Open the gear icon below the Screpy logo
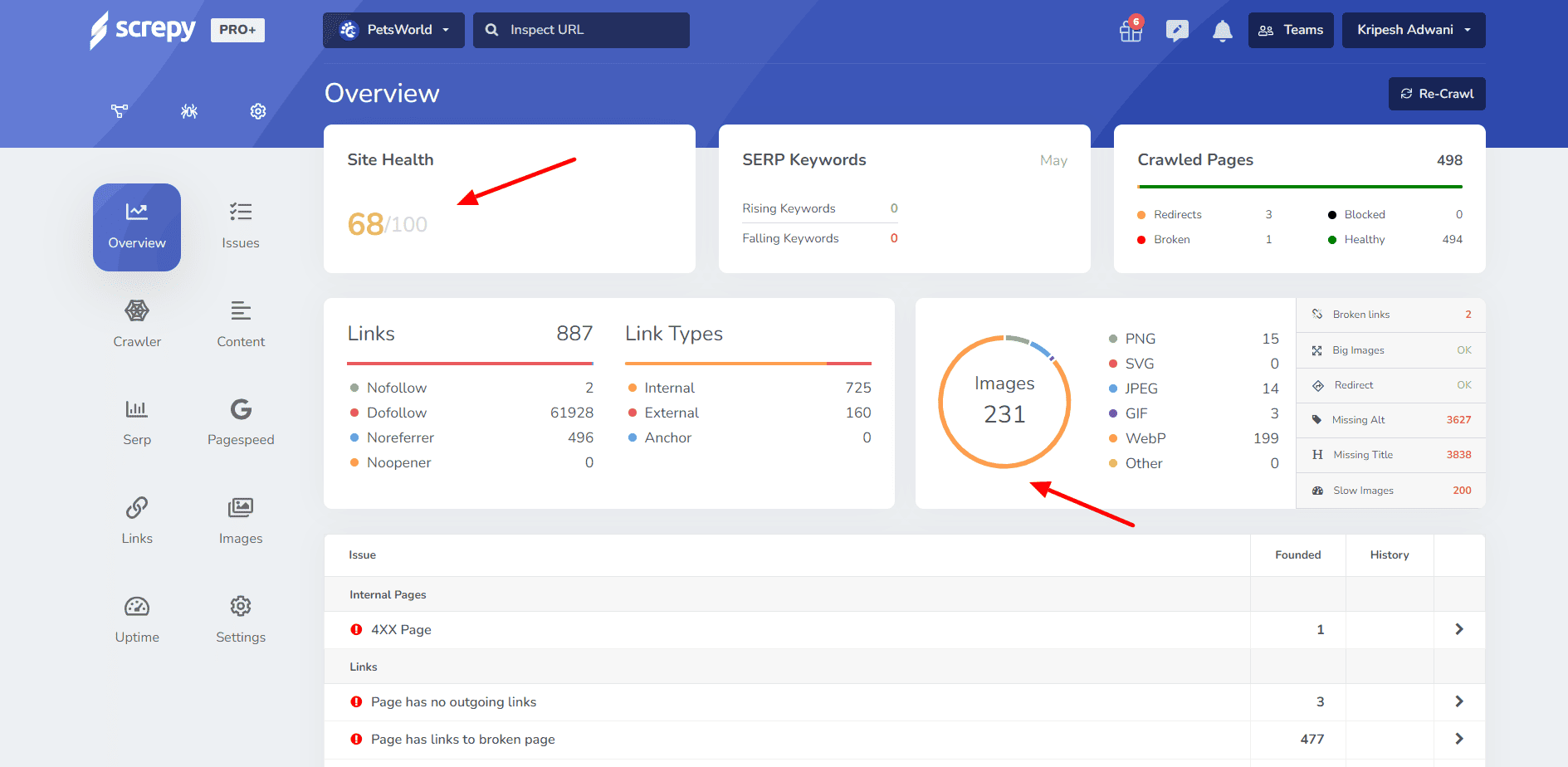The image size is (1568, 767). (258, 111)
